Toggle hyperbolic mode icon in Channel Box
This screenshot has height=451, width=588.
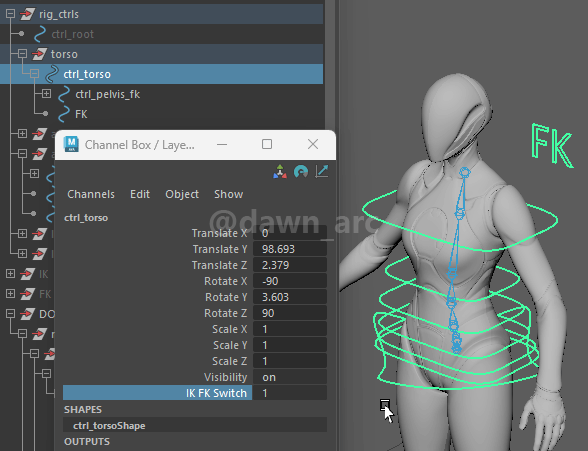coord(322,172)
